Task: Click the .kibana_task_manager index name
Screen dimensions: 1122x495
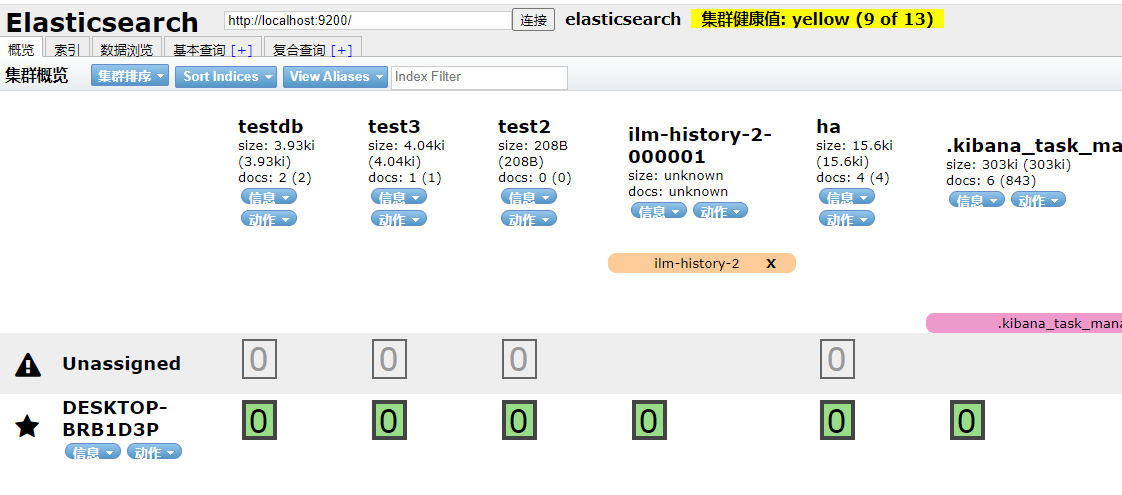Action: [x=1034, y=147]
